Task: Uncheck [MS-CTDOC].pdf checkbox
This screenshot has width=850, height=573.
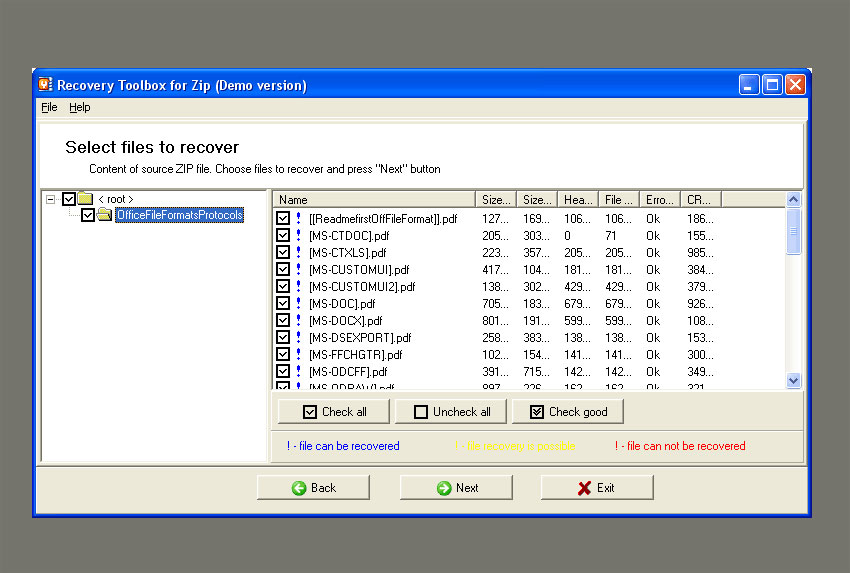Action: coord(283,235)
